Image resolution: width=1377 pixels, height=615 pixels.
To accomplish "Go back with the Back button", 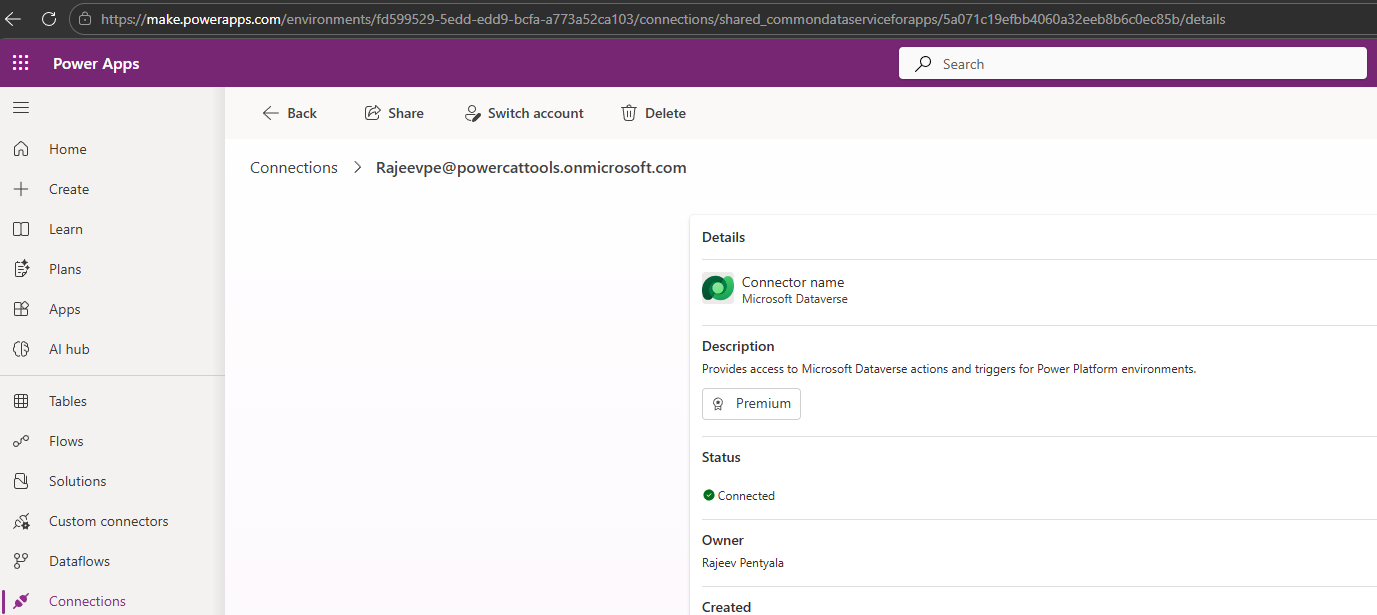I will tap(289, 113).
